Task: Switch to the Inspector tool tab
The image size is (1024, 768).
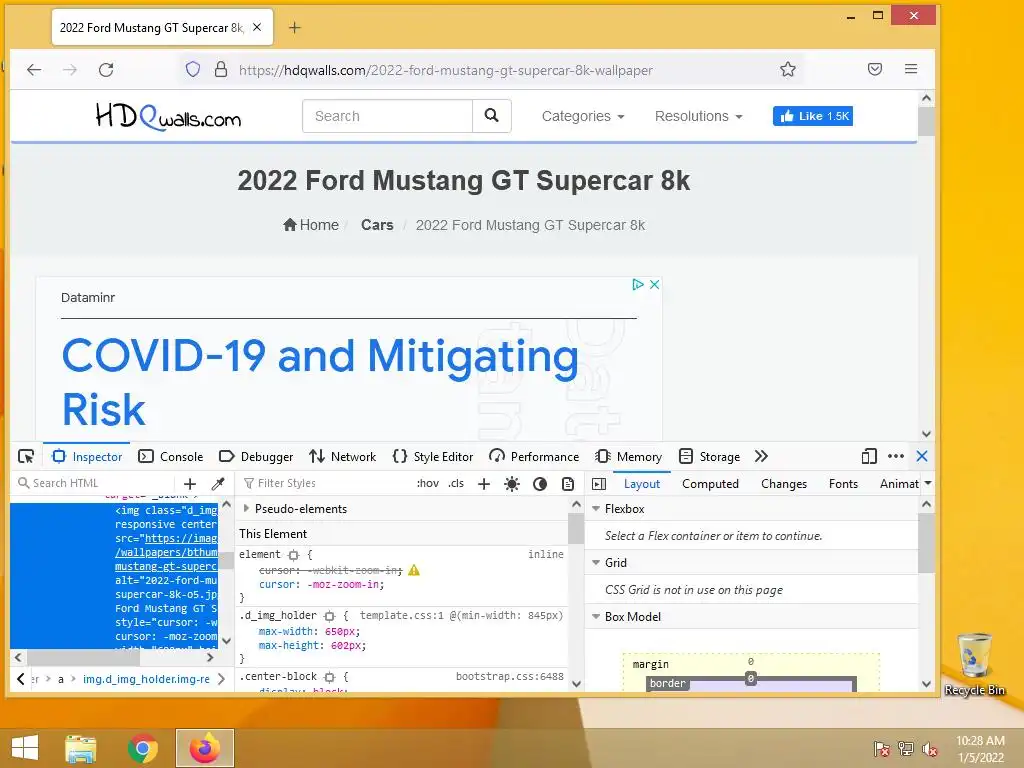Action: coord(87,456)
